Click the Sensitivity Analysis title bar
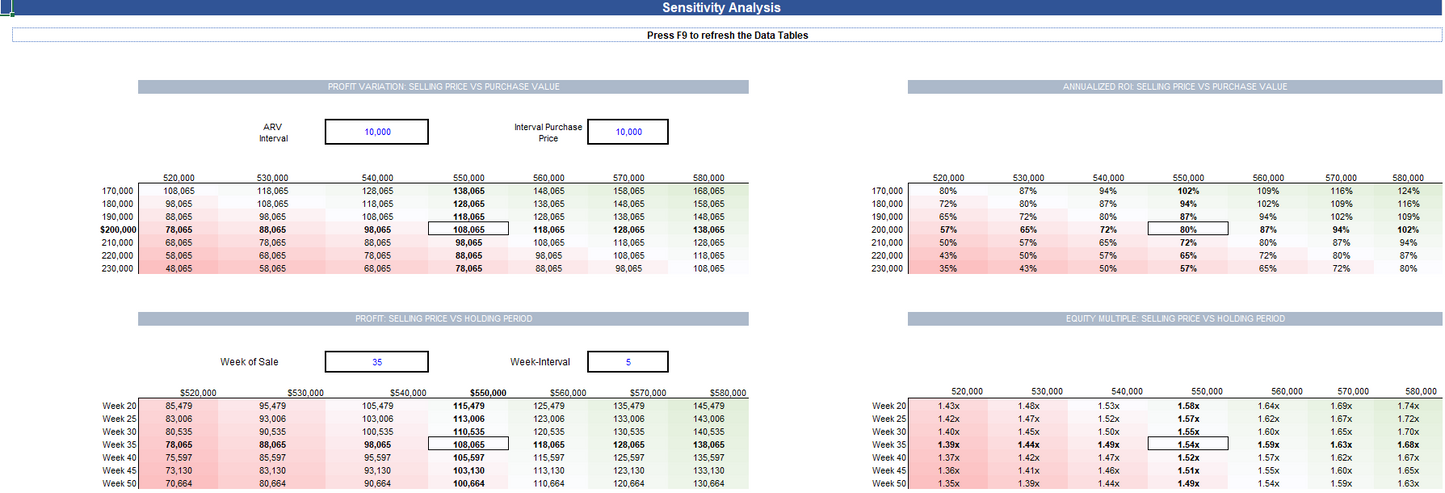This screenshot has width=1445, height=493. click(722, 8)
